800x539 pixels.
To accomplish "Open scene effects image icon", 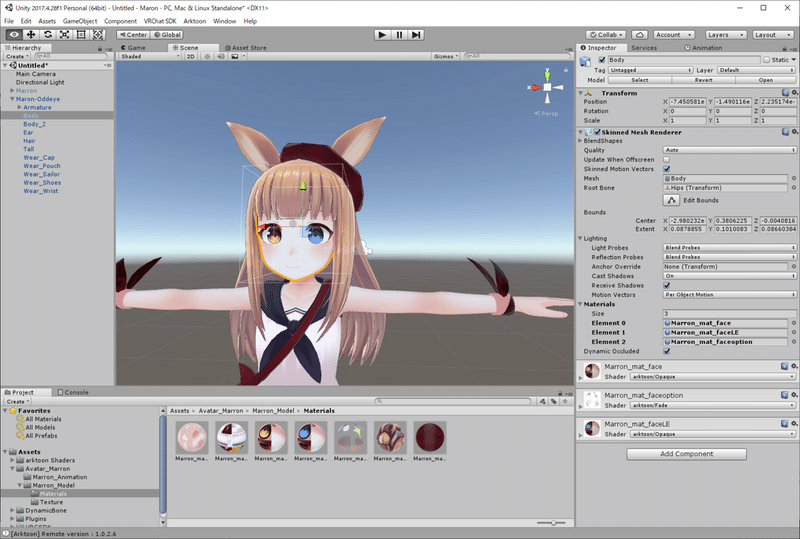I will (235, 56).
